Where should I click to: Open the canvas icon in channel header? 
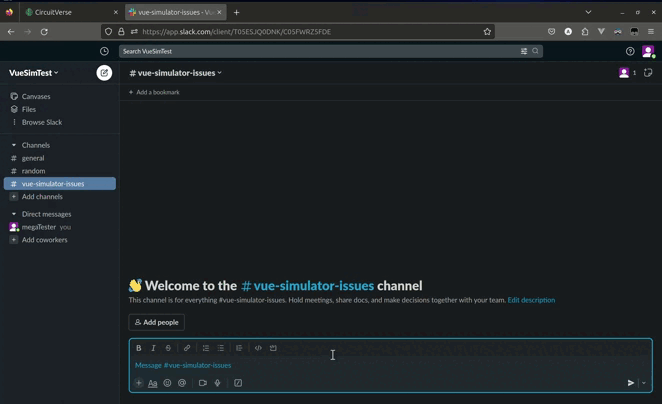[x=648, y=73]
